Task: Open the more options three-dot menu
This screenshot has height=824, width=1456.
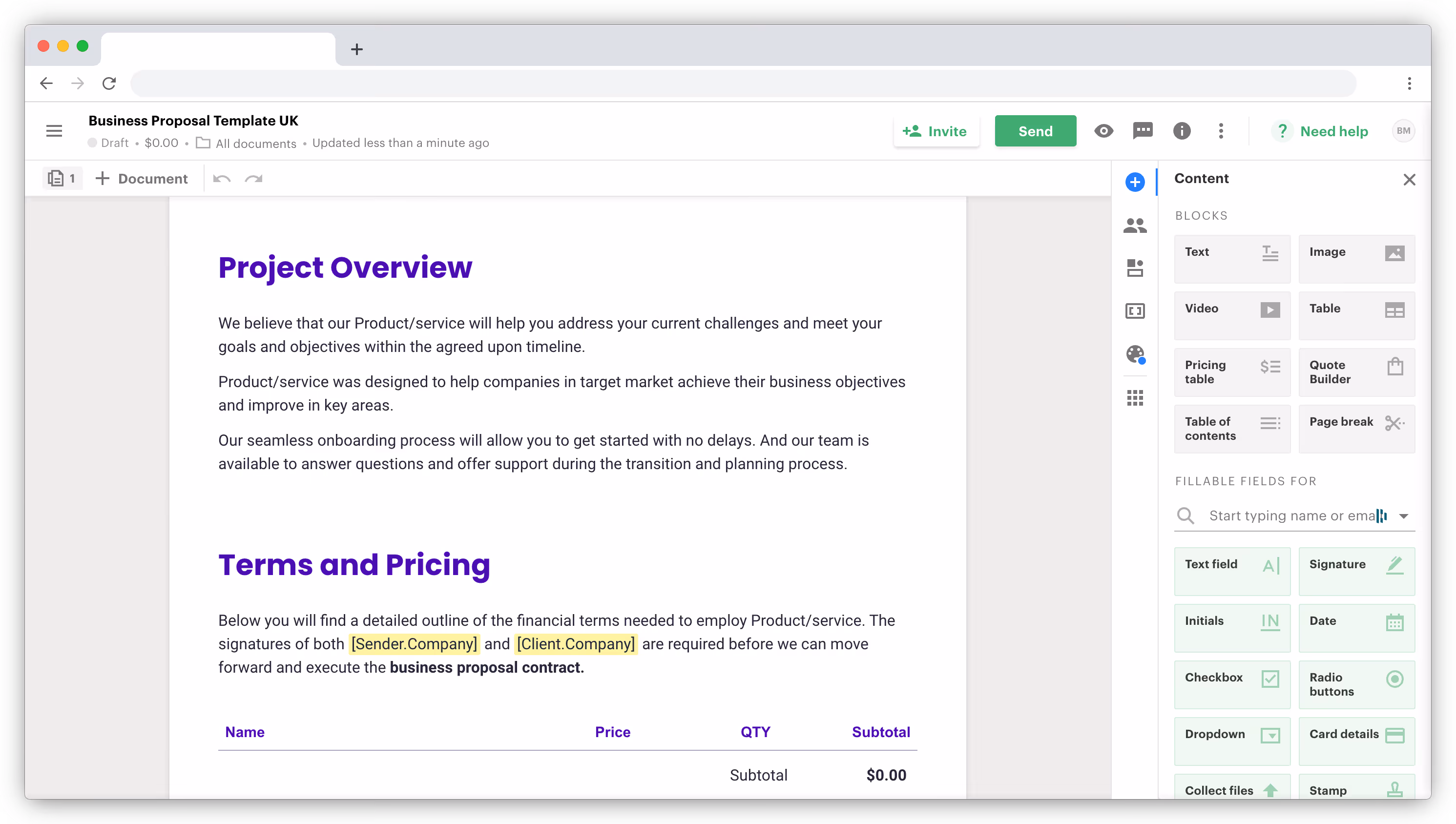Action: click(x=1221, y=131)
